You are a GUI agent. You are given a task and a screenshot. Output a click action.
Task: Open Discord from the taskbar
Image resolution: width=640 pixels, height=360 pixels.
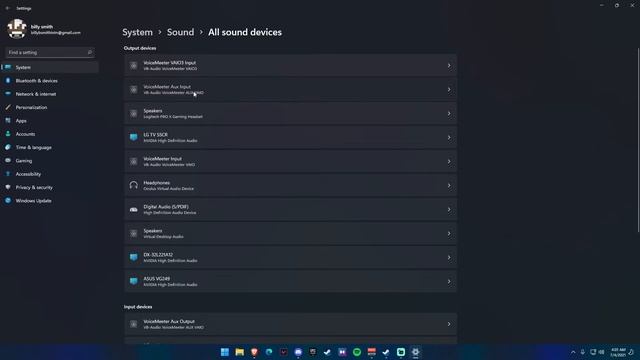tap(298, 352)
